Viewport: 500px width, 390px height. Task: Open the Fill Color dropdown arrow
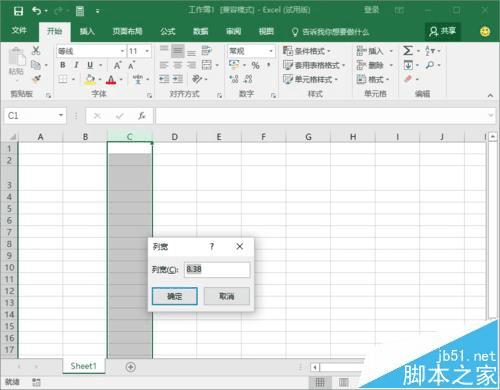[x=100, y=79]
